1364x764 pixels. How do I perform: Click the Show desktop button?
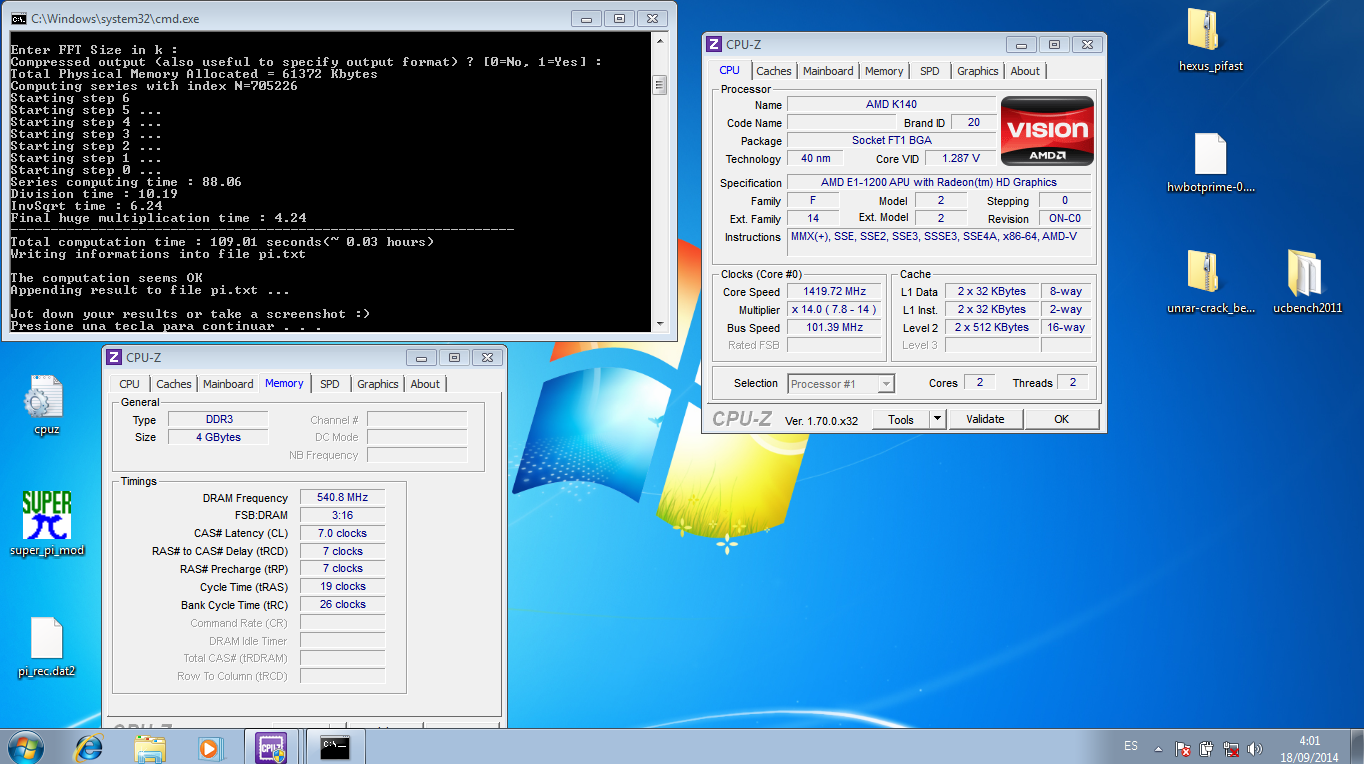tap(1357, 747)
